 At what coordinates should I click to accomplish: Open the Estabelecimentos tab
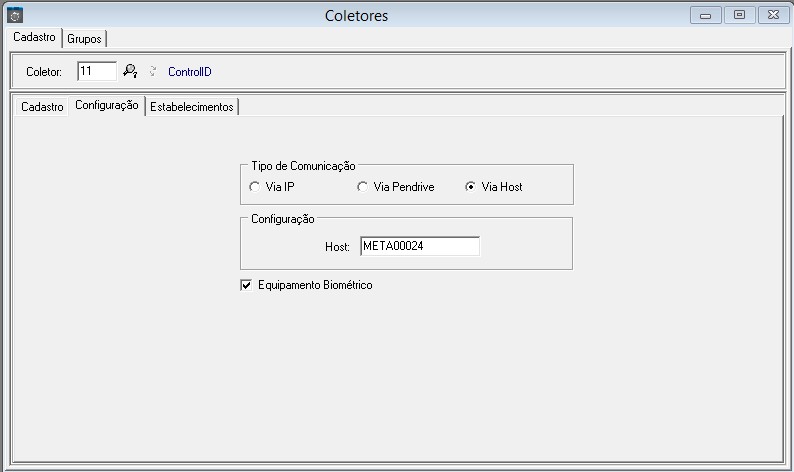pyautogui.click(x=191, y=106)
